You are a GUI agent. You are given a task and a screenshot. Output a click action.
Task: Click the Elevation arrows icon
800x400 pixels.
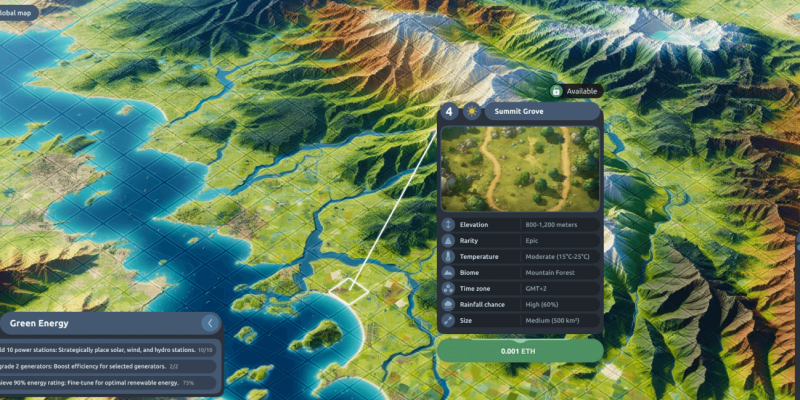point(447,224)
